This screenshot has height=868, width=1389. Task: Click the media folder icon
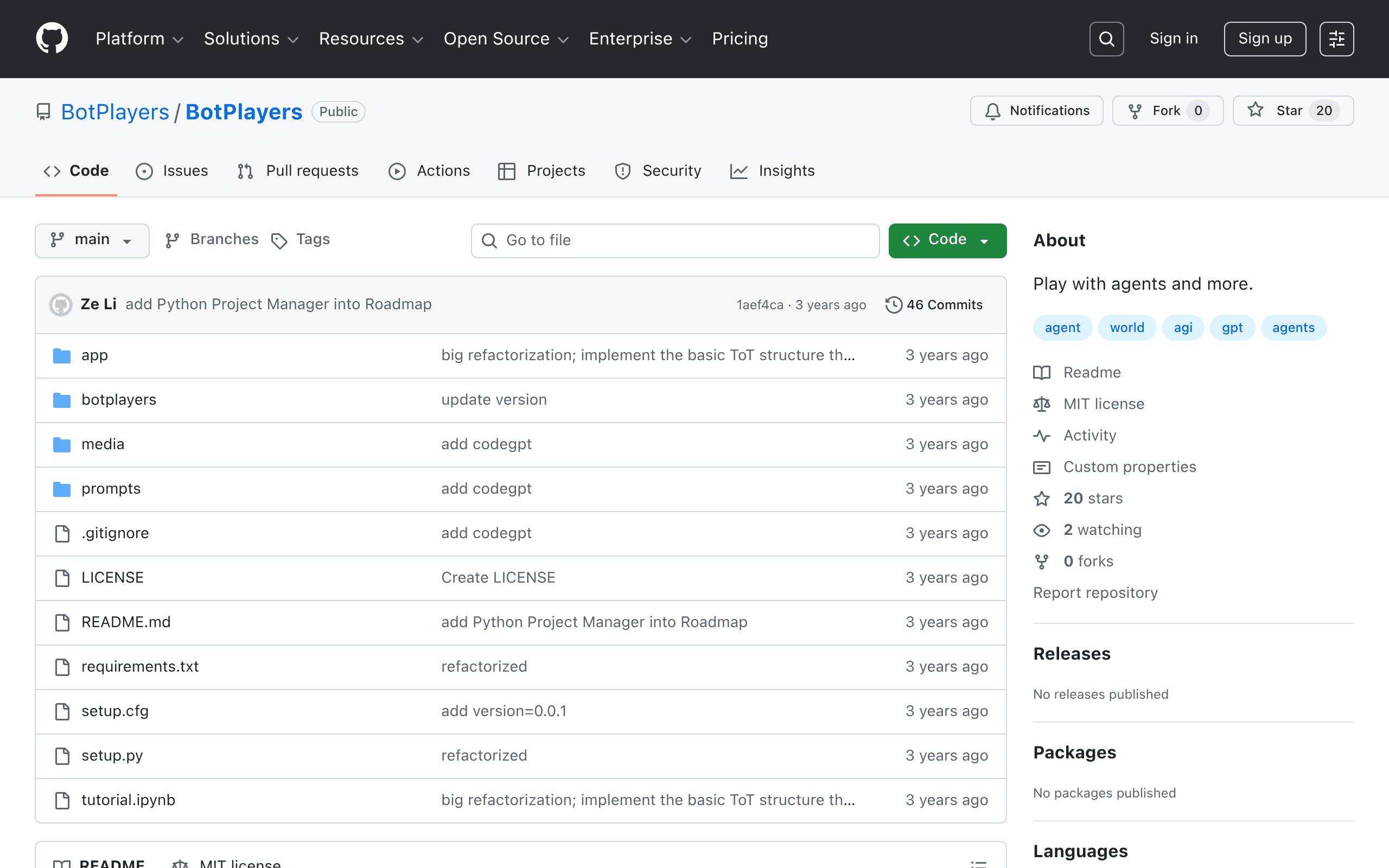61,444
